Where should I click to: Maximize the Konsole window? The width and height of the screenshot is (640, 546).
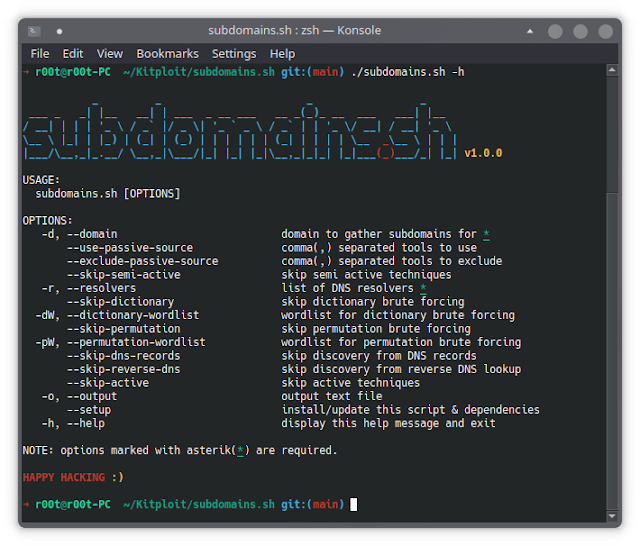point(580,31)
